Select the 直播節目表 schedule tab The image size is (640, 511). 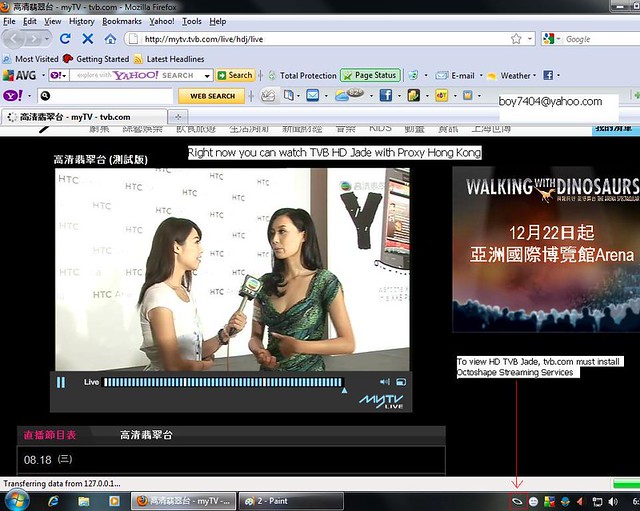coord(50,435)
